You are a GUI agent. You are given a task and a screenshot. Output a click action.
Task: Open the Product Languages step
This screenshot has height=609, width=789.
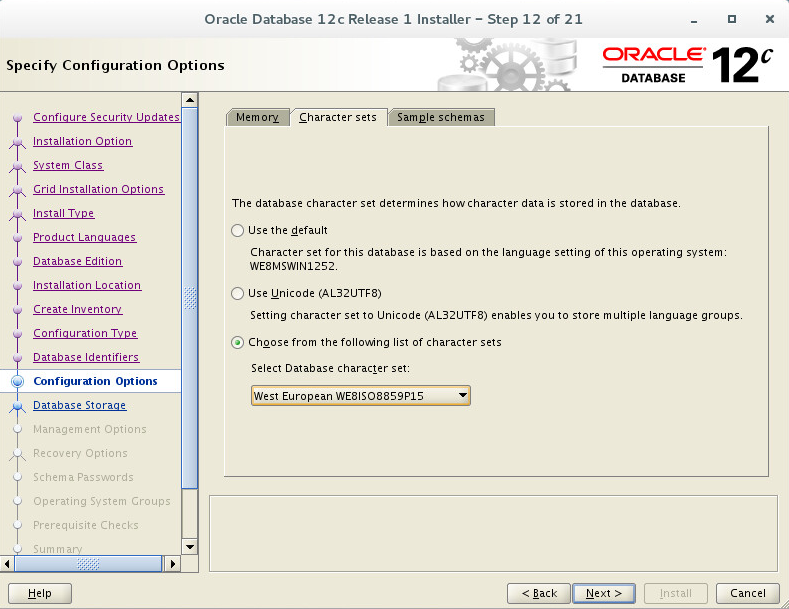coord(85,238)
